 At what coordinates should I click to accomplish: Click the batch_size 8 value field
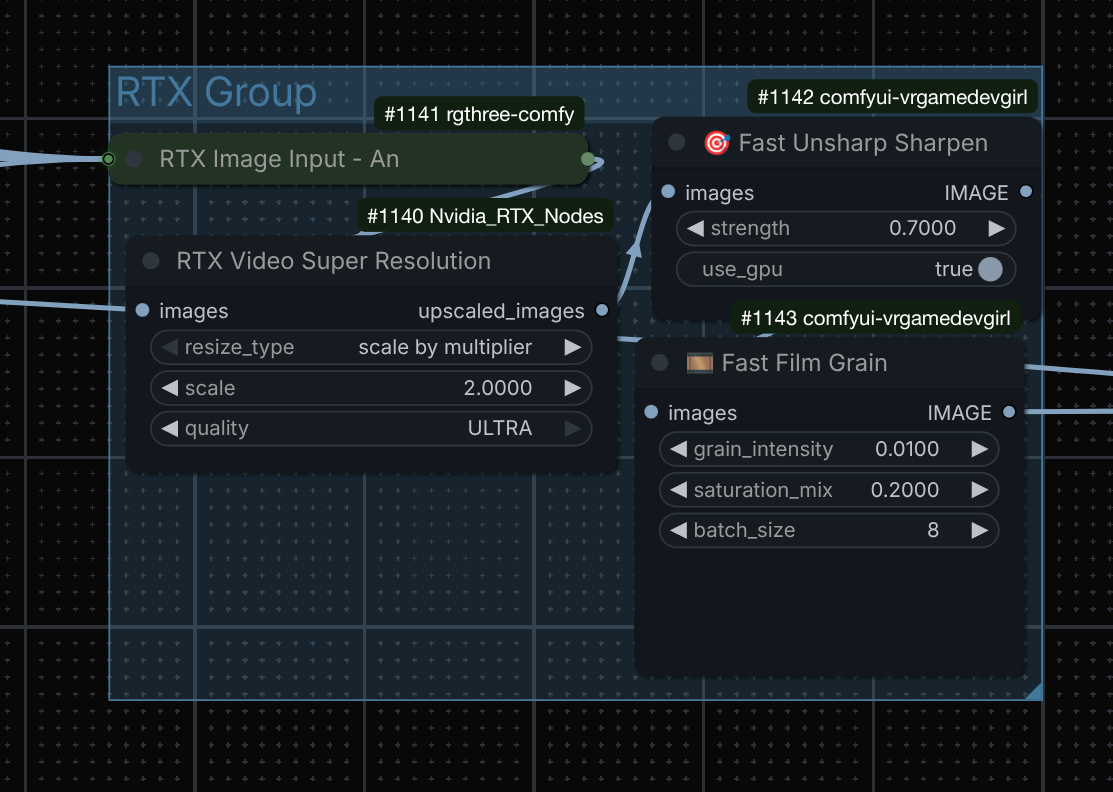[x=829, y=530]
